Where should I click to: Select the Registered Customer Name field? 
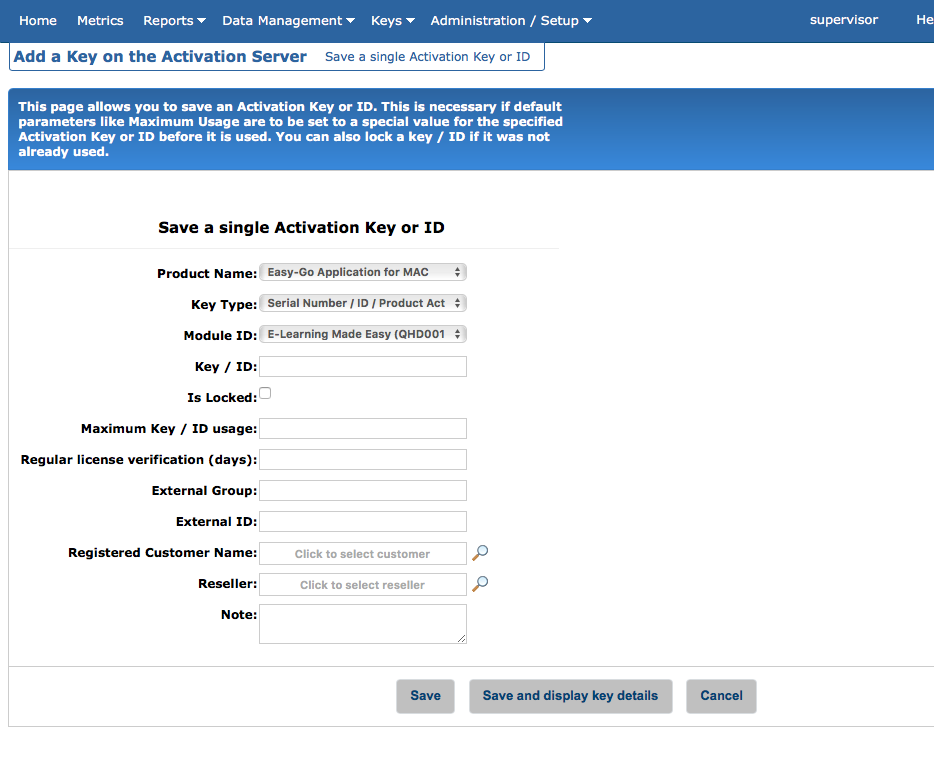coord(363,553)
